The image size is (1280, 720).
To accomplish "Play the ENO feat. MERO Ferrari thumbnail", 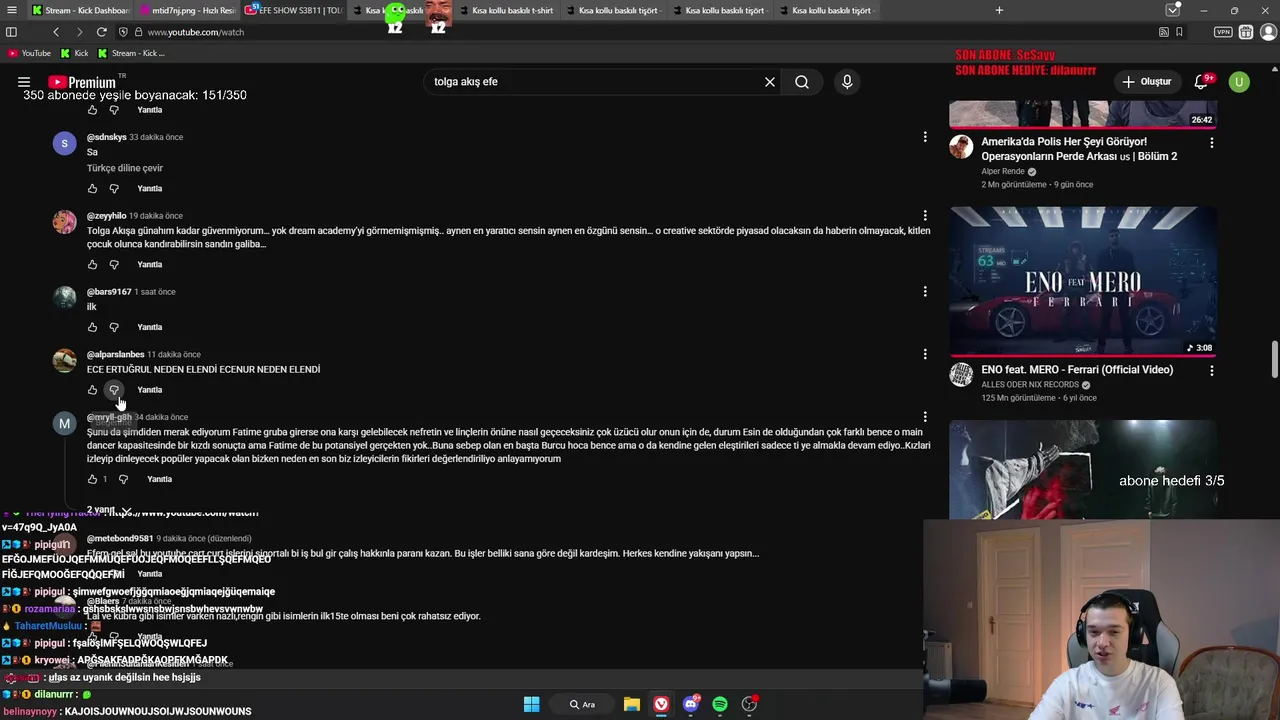I will click(1083, 281).
